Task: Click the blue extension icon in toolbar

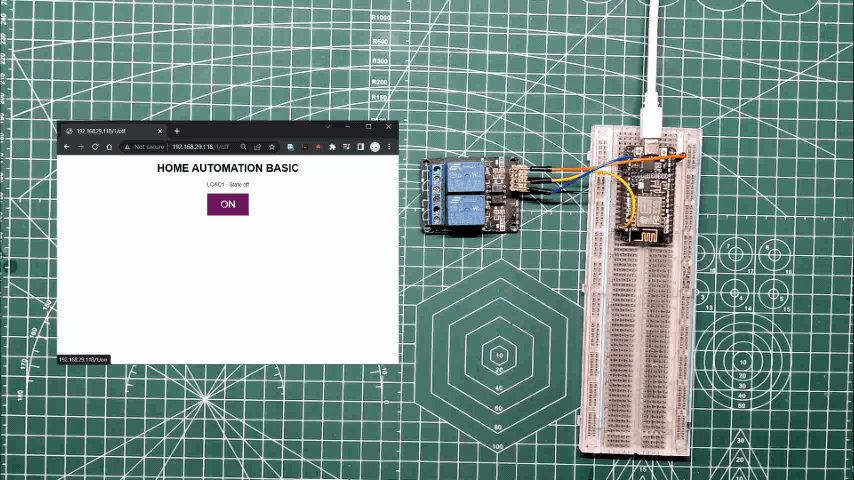Action: tap(290, 147)
